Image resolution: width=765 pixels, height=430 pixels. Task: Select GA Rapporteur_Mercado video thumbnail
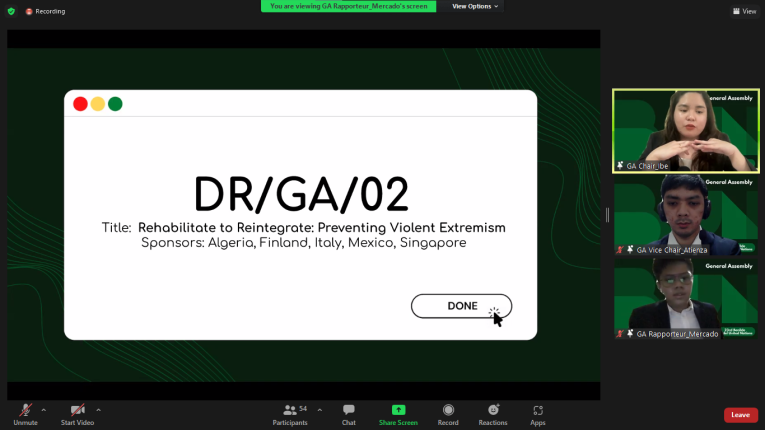coord(686,299)
